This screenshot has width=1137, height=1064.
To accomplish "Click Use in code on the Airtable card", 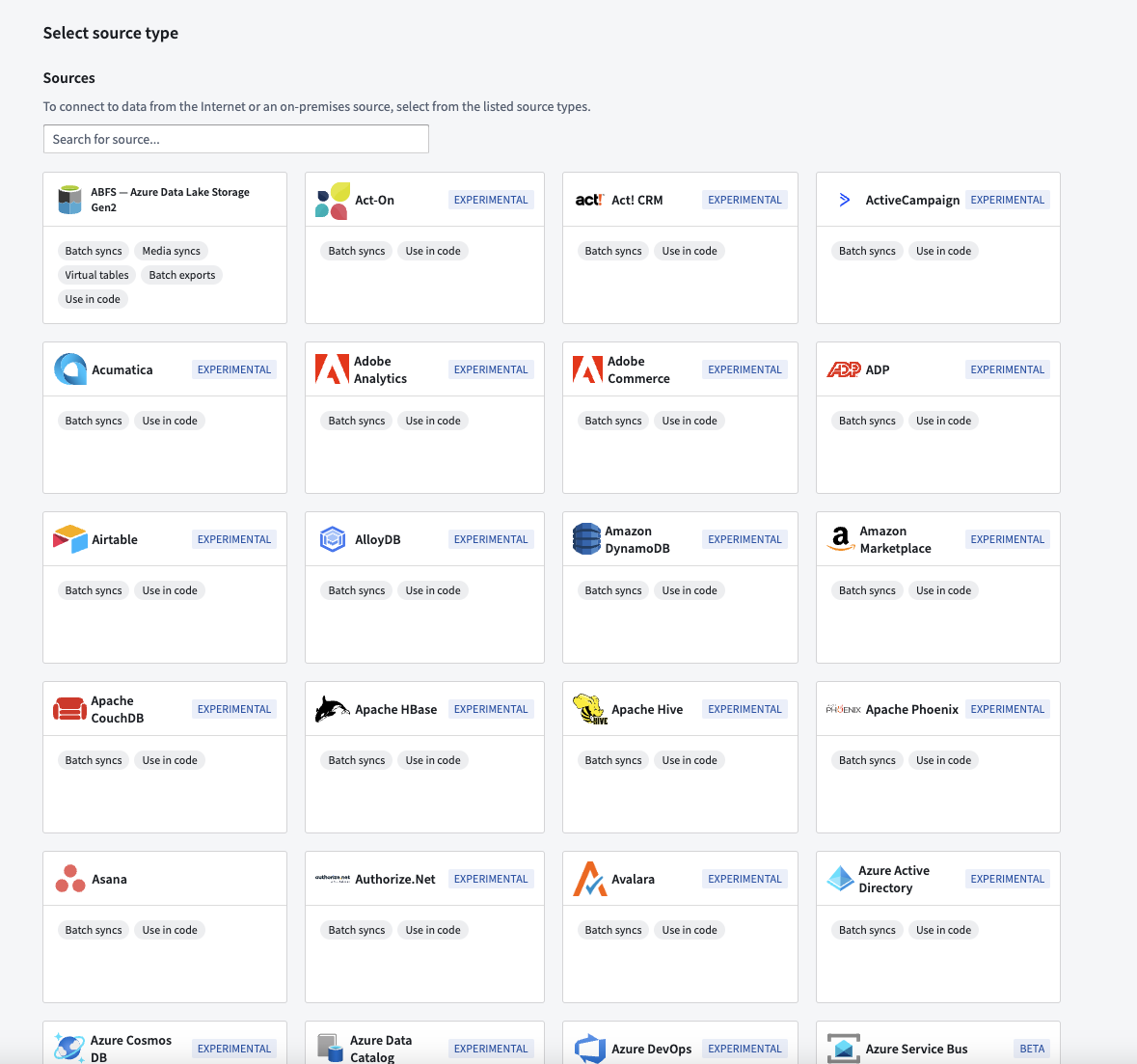I will click(170, 590).
